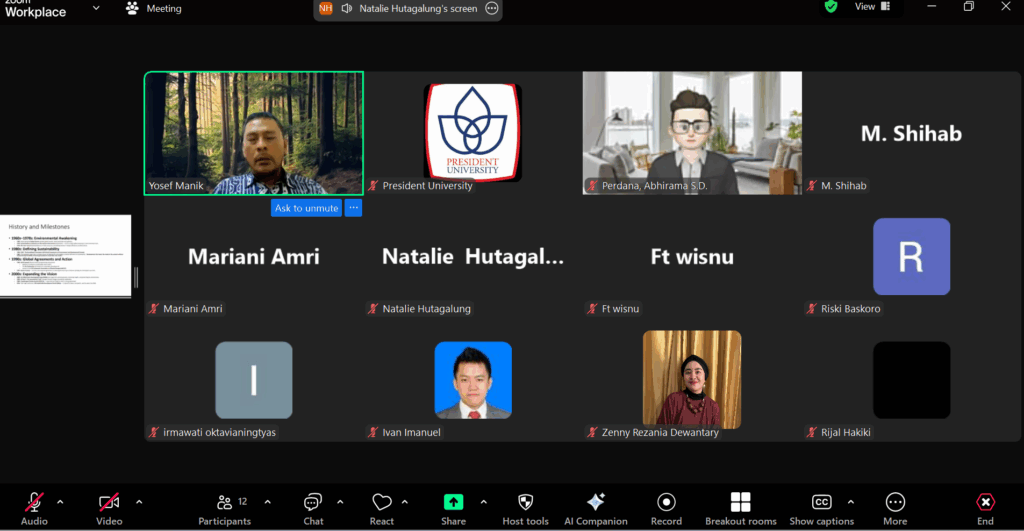Click the shared screen slide thumbnail
This screenshot has height=531, width=1024.
66,256
